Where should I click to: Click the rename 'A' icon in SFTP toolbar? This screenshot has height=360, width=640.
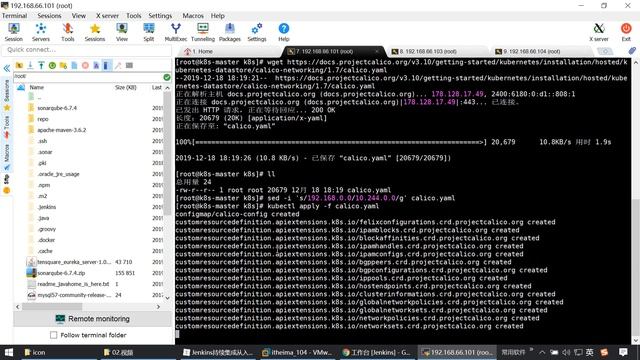[96, 65]
